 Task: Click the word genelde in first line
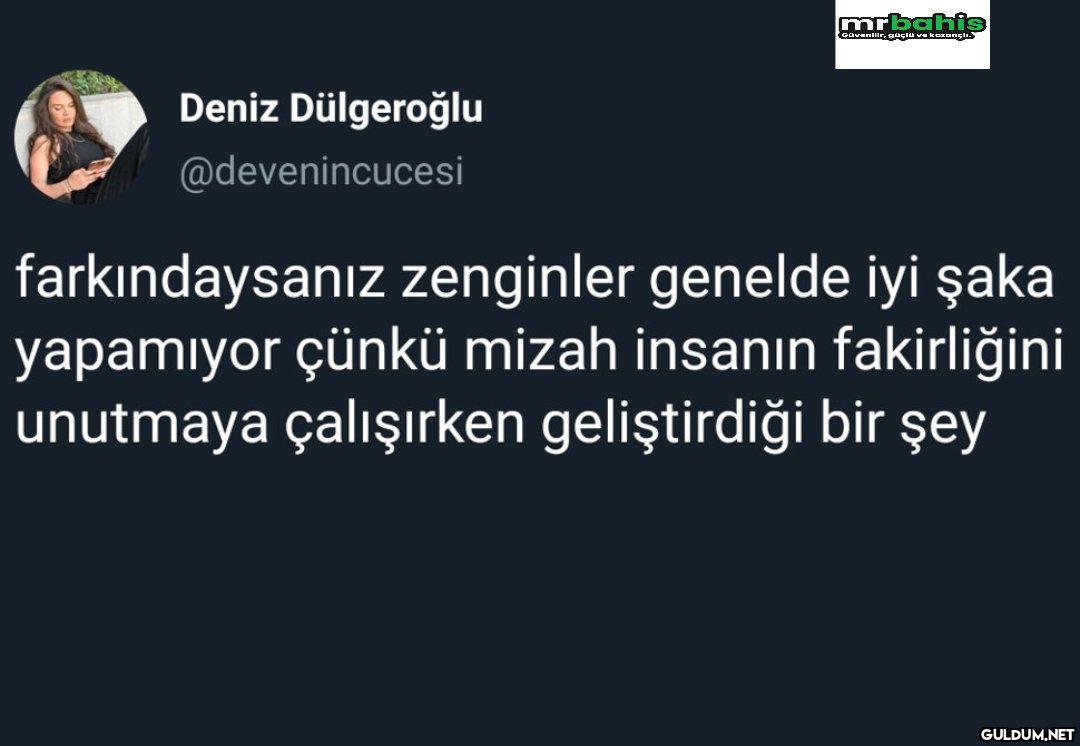pos(748,279)
